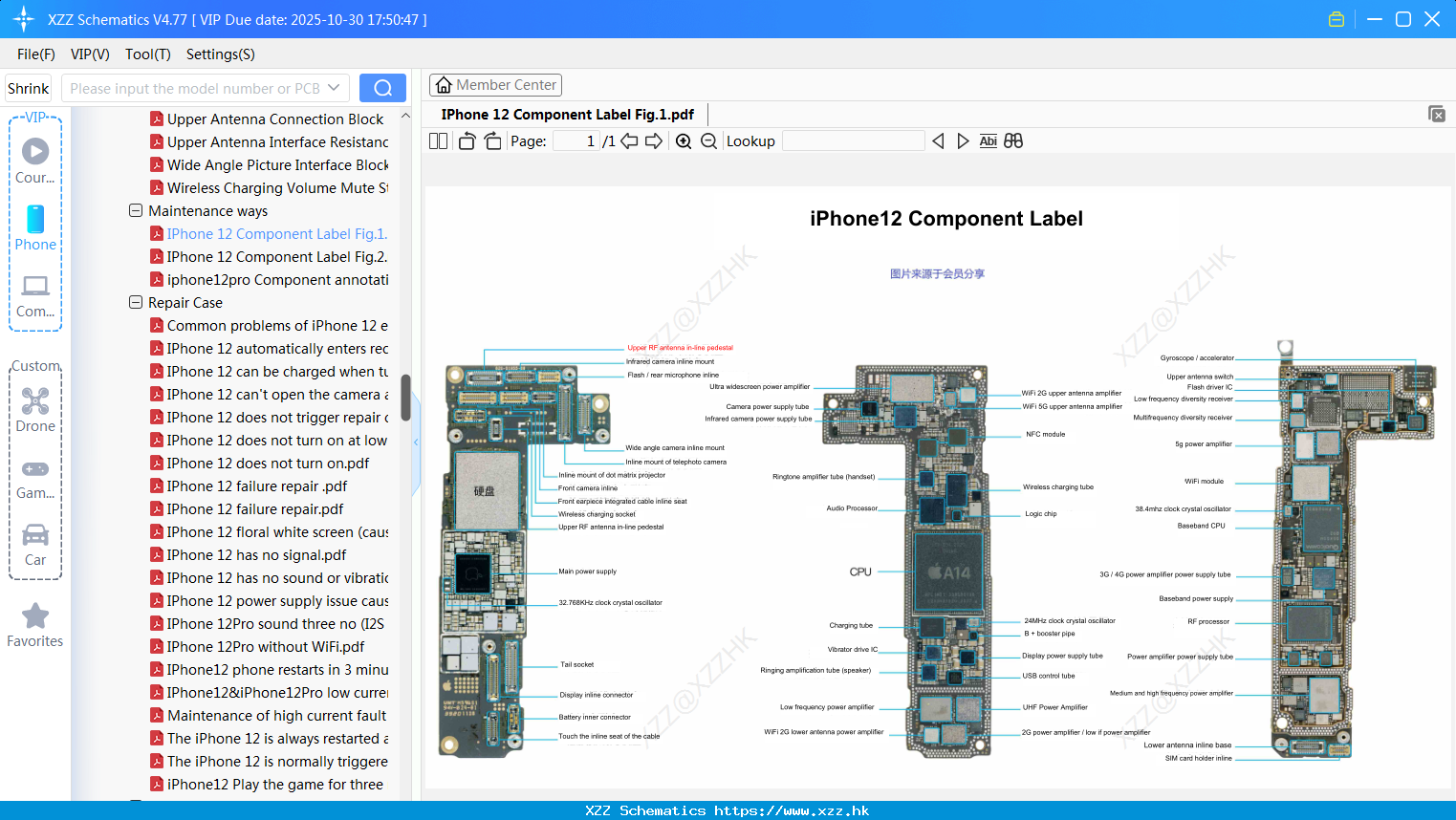The width and height of the screenshot is (1456, 820).
Task: Open IPhone12 phone restarts in 3 minutes file
Action: pyautogui.click(x=270, y=669)
